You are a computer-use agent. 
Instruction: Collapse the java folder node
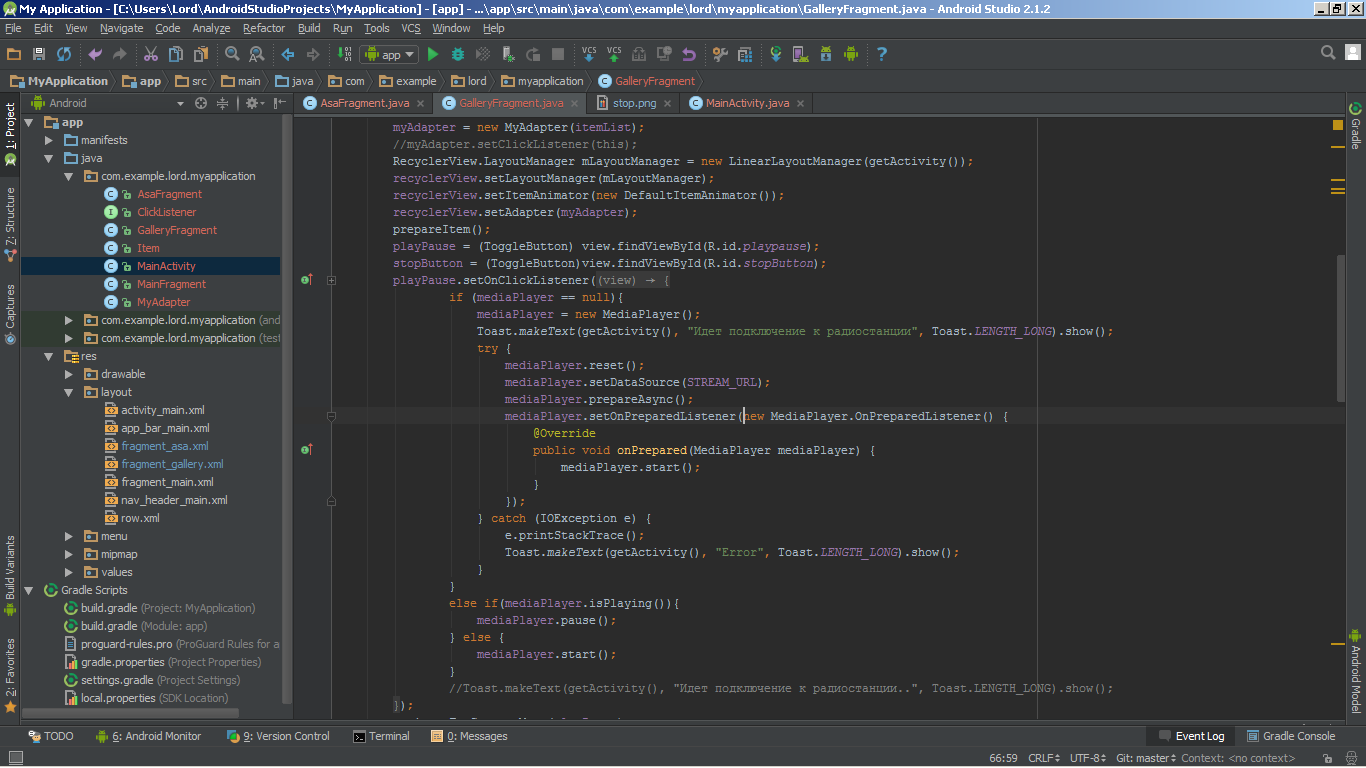click(x=48, y=158)
